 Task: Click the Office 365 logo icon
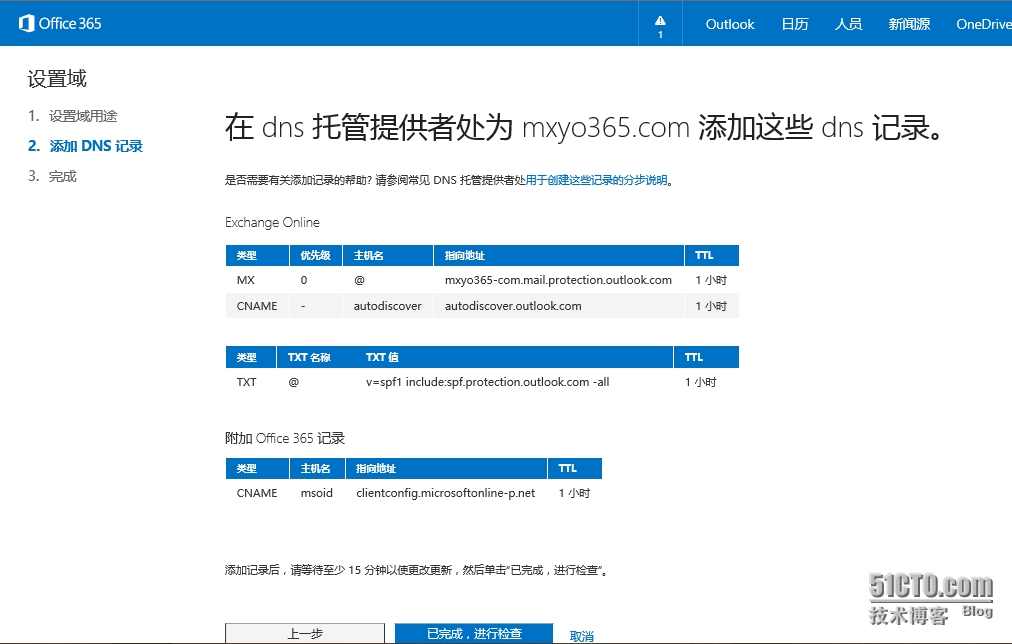pos(27,23)
